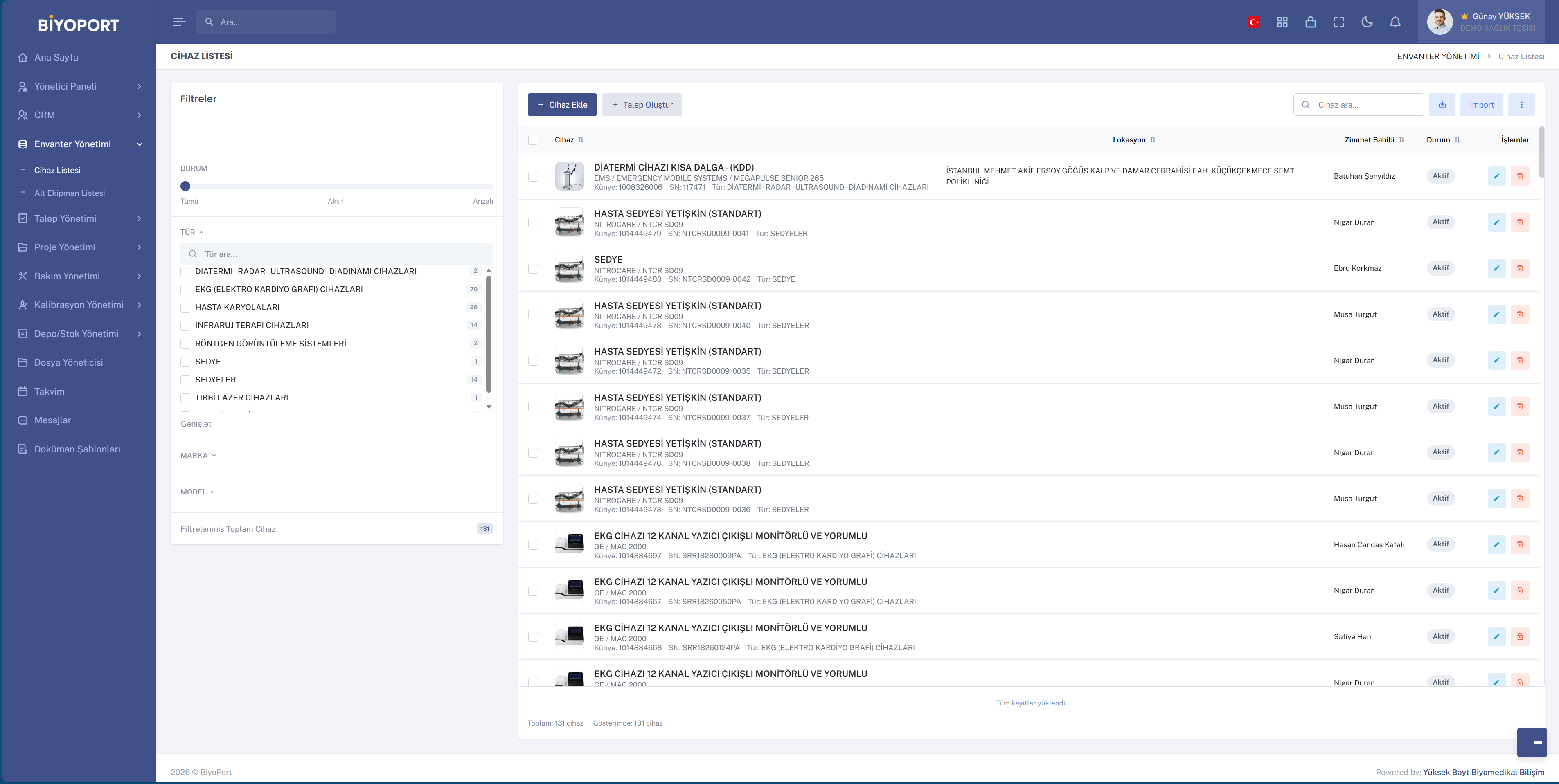Click the DURUM slider handle
This screenshot has width=1559, height=784.
tap(186, 186)
